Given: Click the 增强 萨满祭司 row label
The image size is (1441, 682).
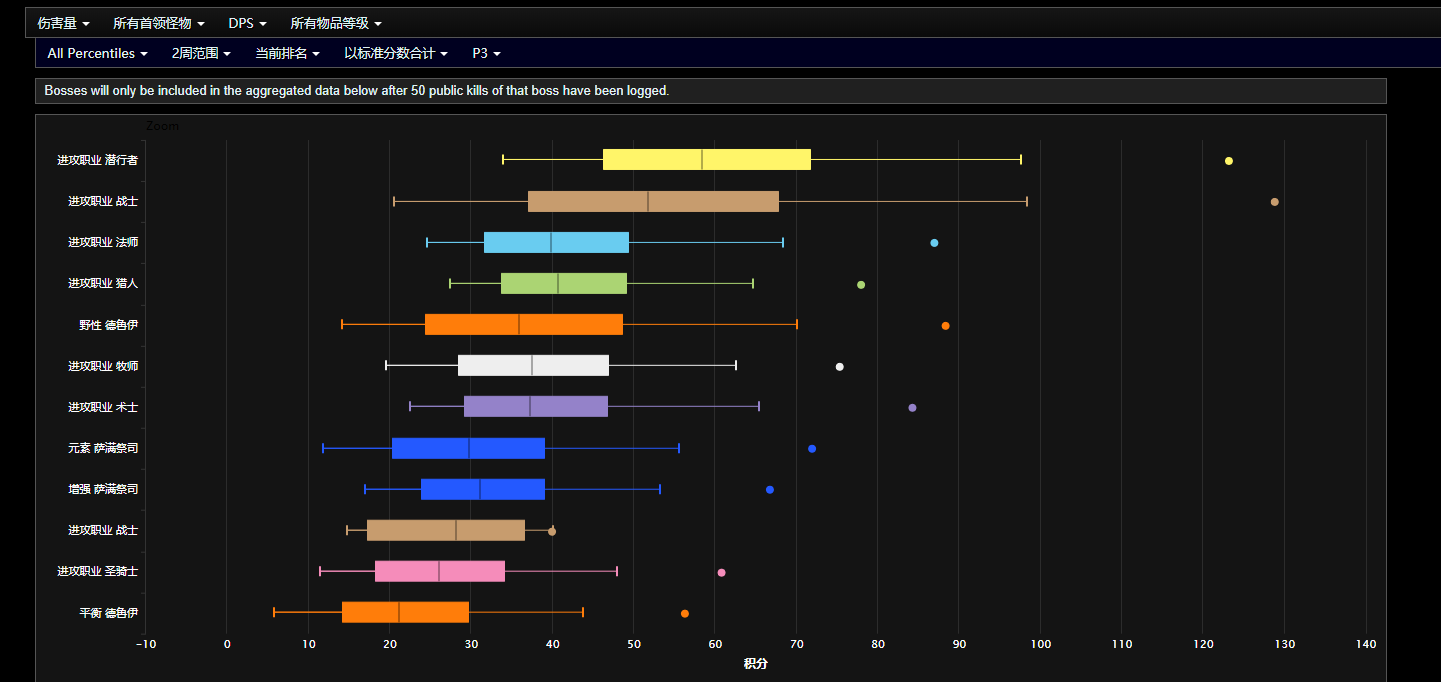Looking at the screenshot, I should point(103,489).
